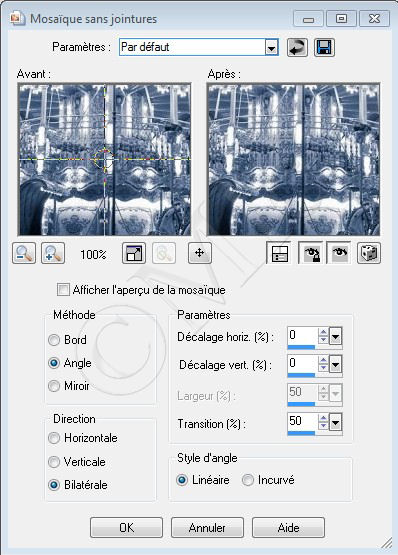398x555 pixels.
Task: Select Linéaire angle style
Action: pyautogui.click(x=182, y=480)
